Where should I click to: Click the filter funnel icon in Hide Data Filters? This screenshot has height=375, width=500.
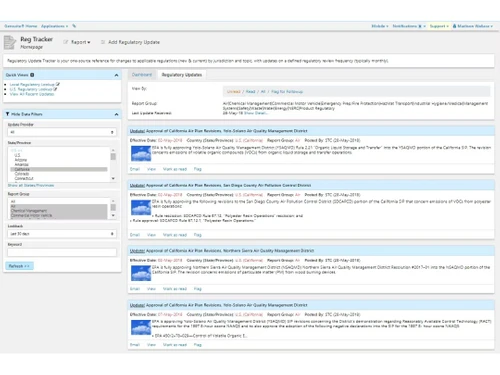pos(8,114)
